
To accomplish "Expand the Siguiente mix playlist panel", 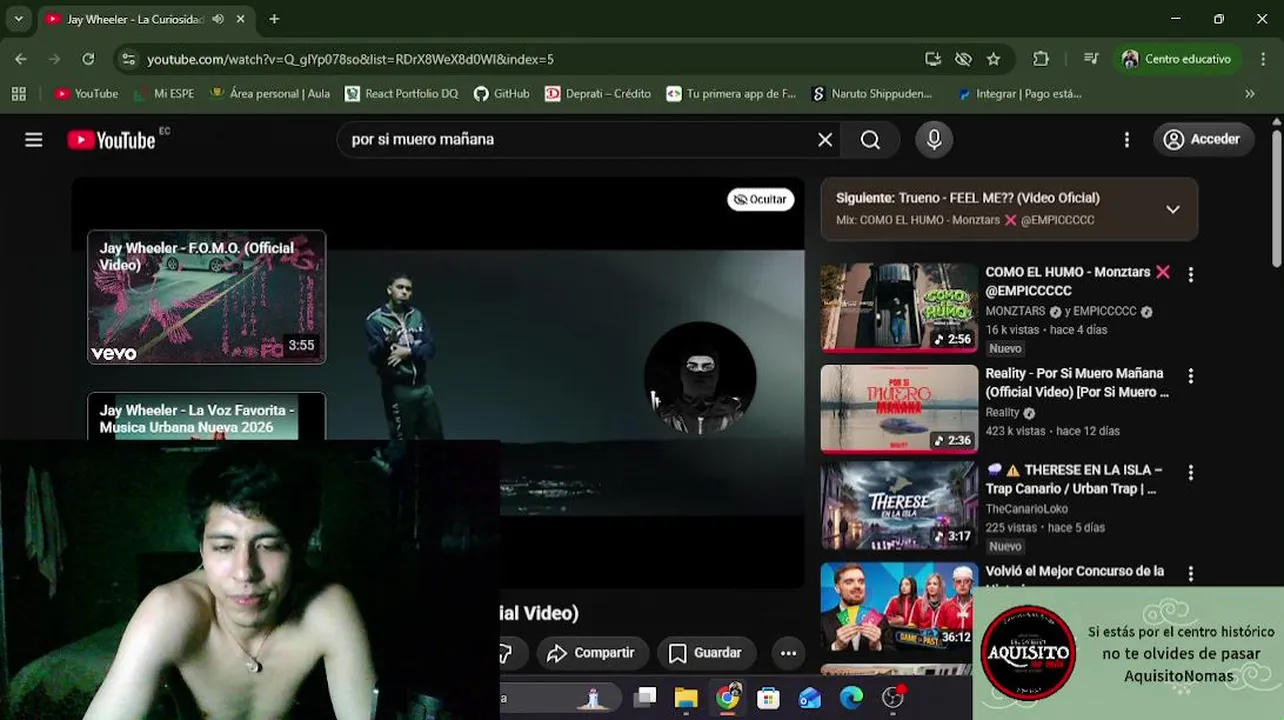I will click(x=1173, y=209).
